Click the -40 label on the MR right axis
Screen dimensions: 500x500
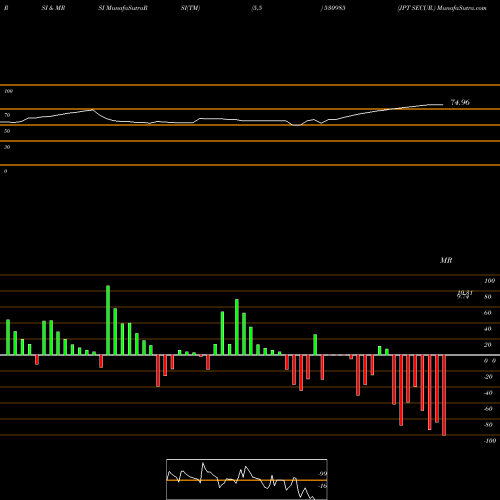[x=488, y=393]
